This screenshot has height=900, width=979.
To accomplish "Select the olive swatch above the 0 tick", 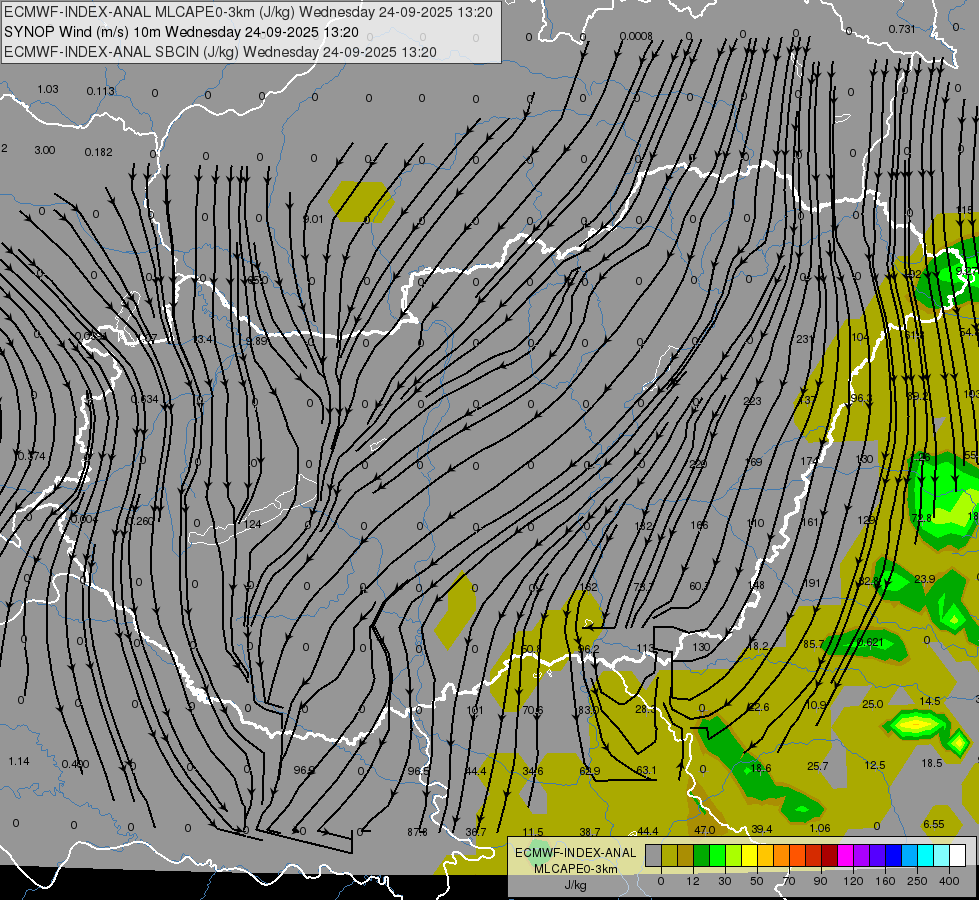I will pyautogui.click(x=669, y=855).
